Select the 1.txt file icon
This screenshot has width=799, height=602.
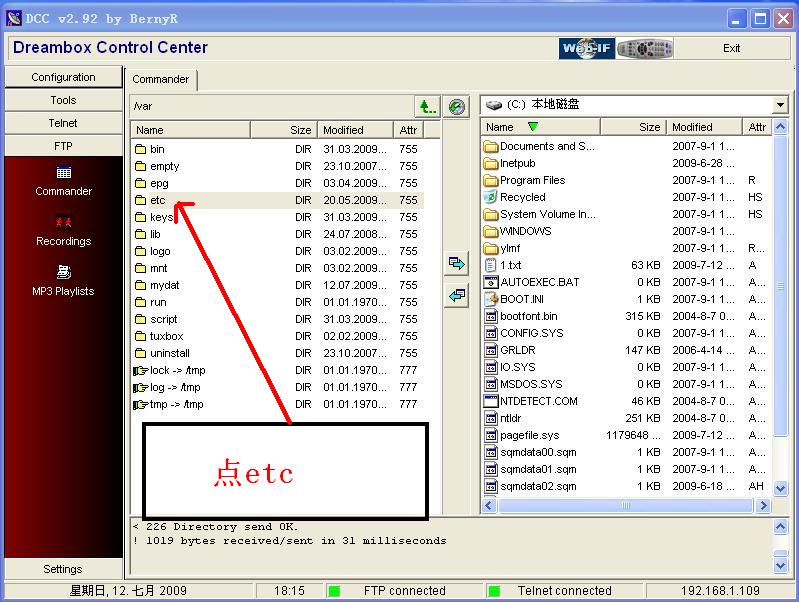(x=491, y=265)
